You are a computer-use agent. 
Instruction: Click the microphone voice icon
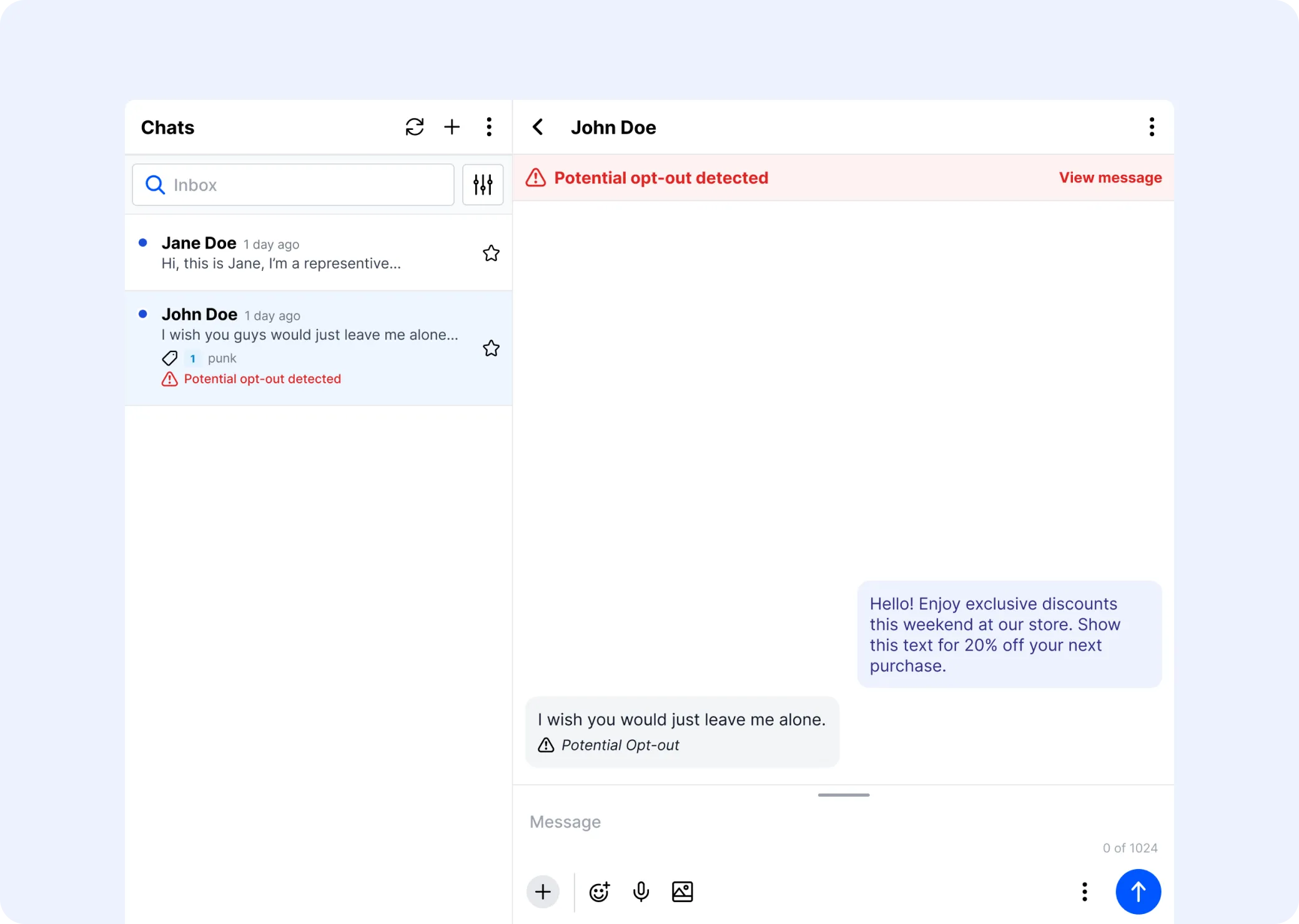point(641,892)
